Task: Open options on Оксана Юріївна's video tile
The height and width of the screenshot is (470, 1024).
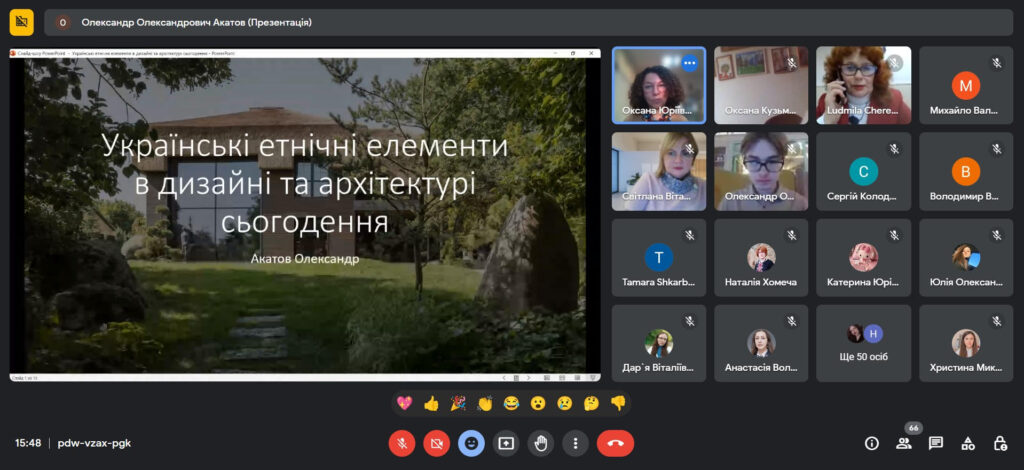Action: click(689, 63)
